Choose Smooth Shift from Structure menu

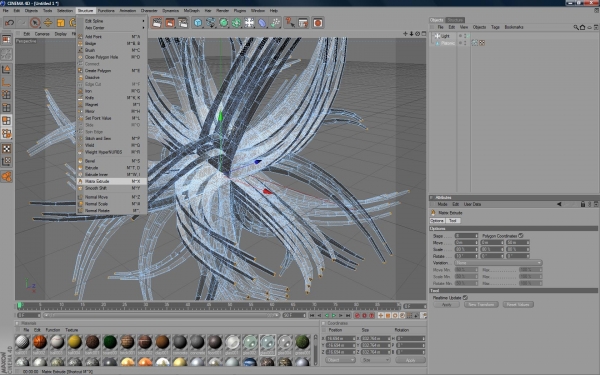click(x=111, y=188)
